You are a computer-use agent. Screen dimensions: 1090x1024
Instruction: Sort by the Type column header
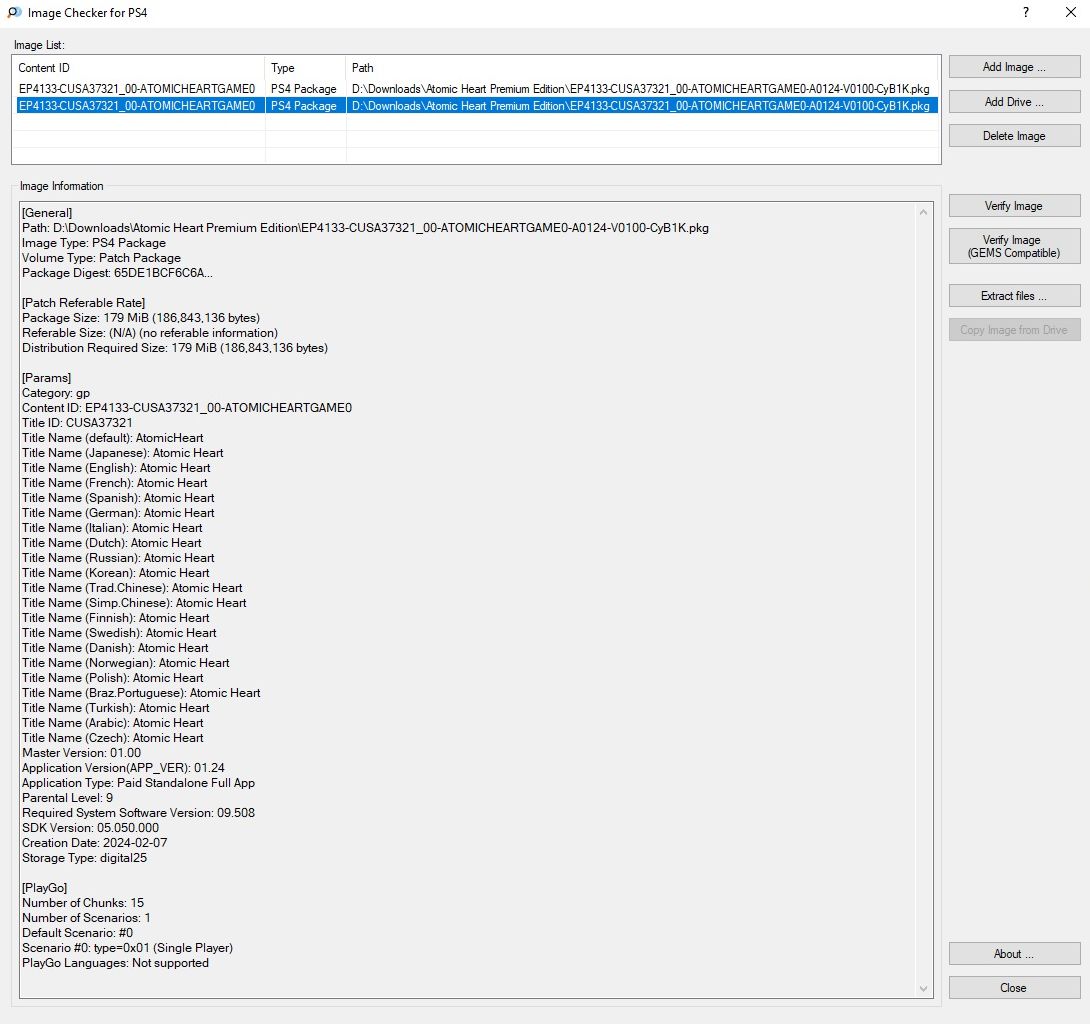click(305, 67)
